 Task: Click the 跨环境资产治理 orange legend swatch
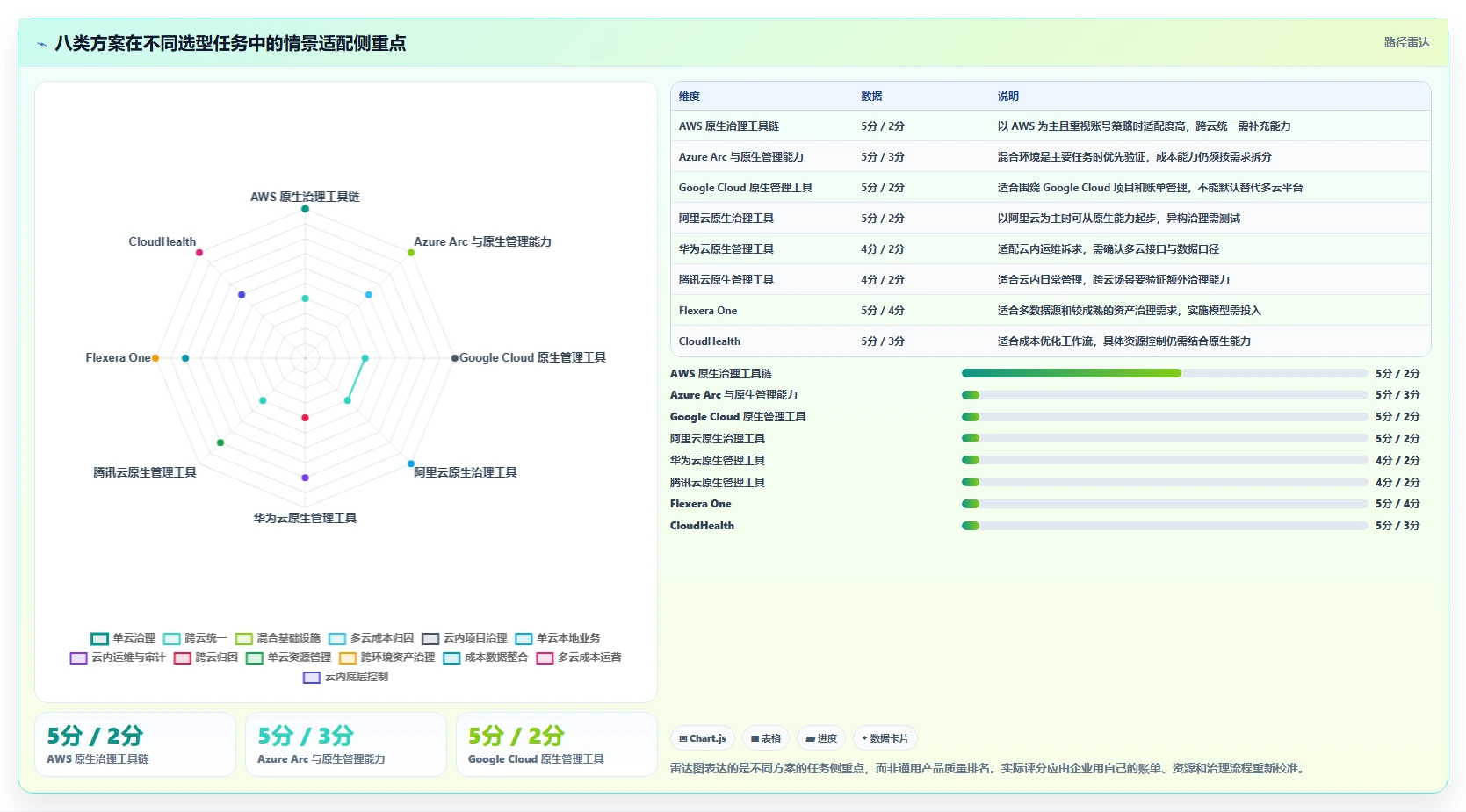pyautogui.click(x=348, y=658)
